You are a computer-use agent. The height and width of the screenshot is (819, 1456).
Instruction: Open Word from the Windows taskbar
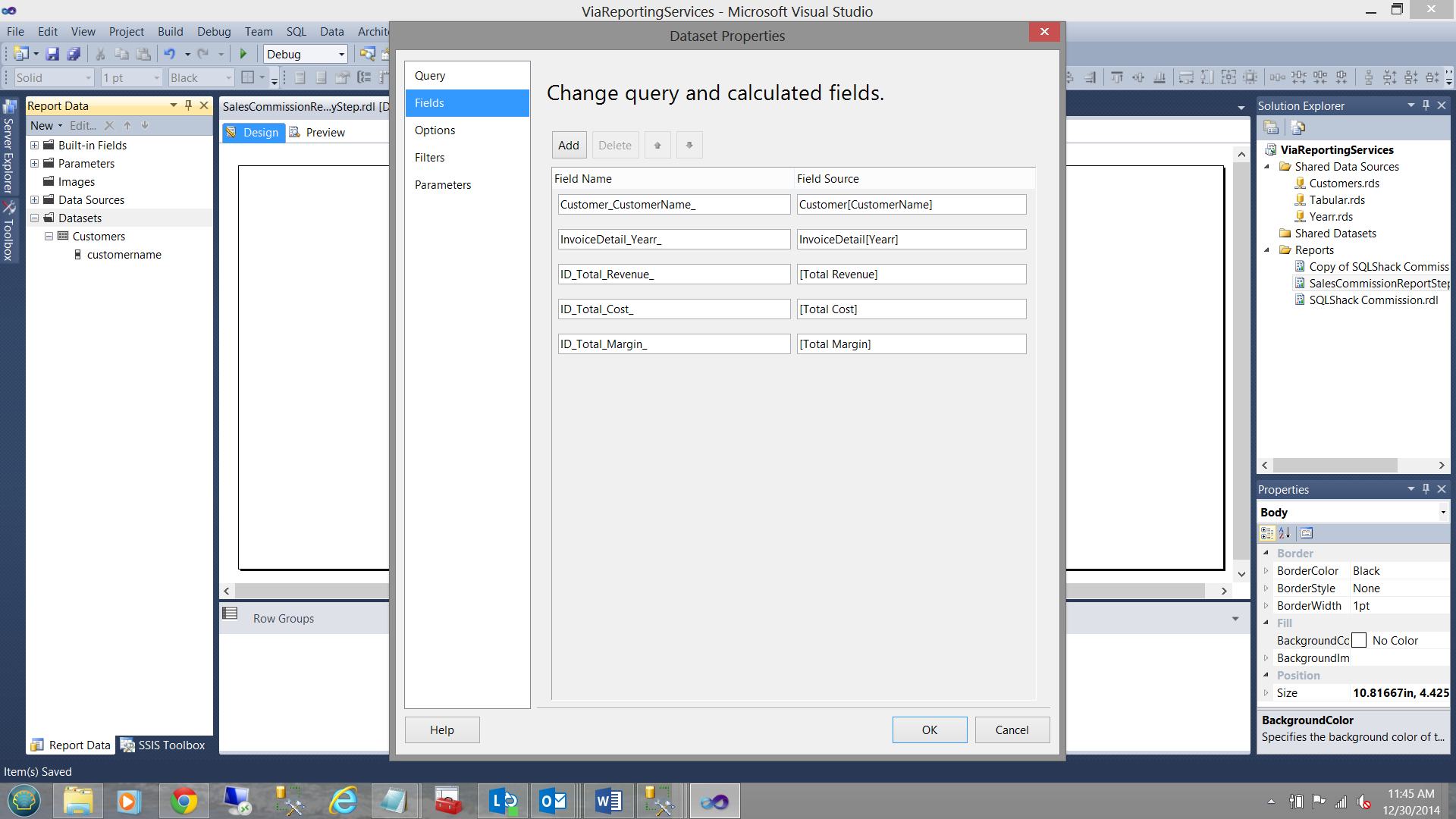(608, 801)
